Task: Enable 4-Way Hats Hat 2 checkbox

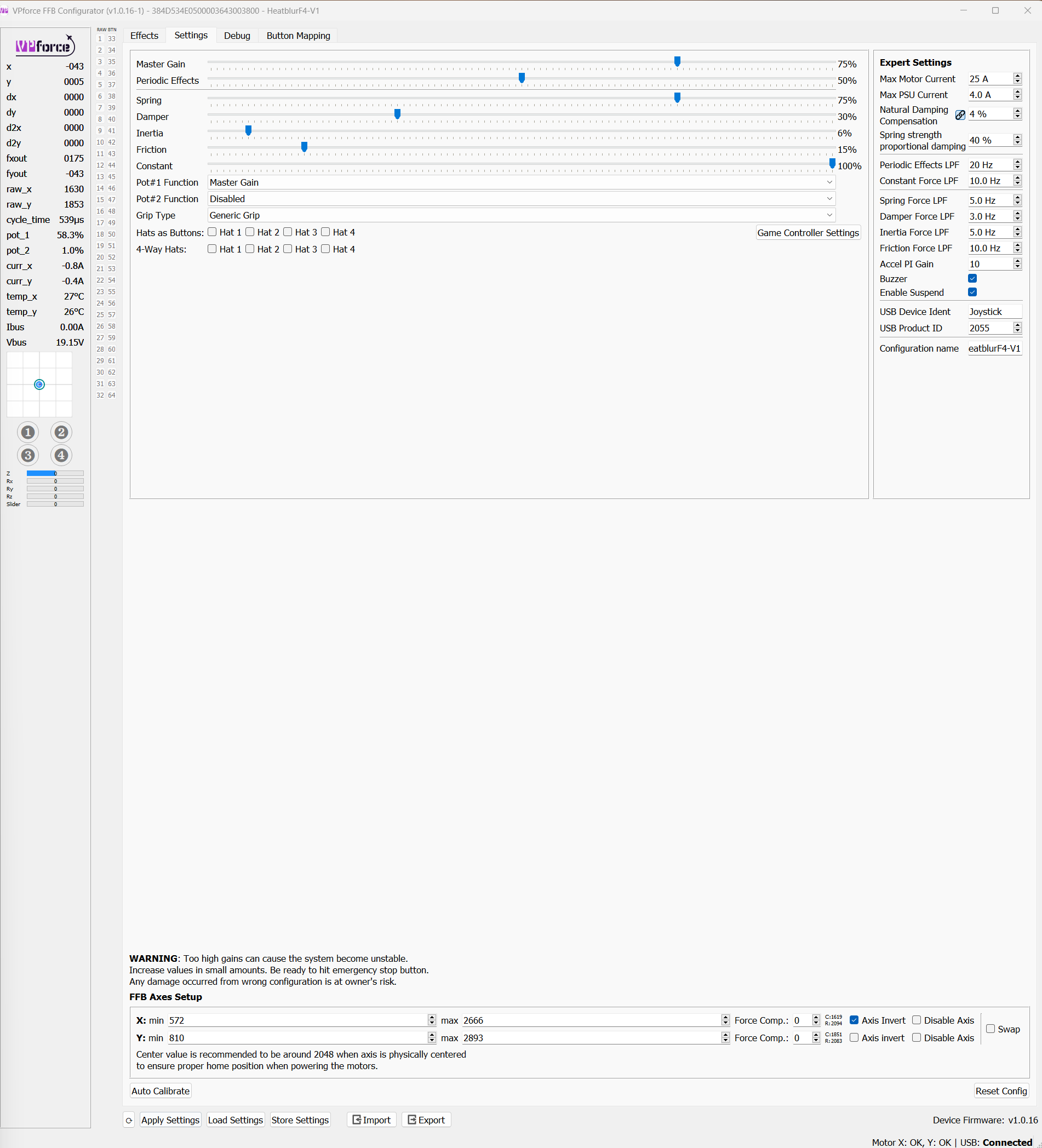Action: click(249, 249)
